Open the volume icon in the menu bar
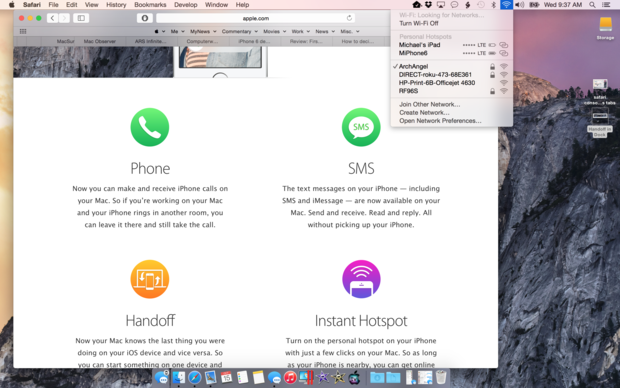Viewport: 620px width, 388px height. (x=520, y=5)
